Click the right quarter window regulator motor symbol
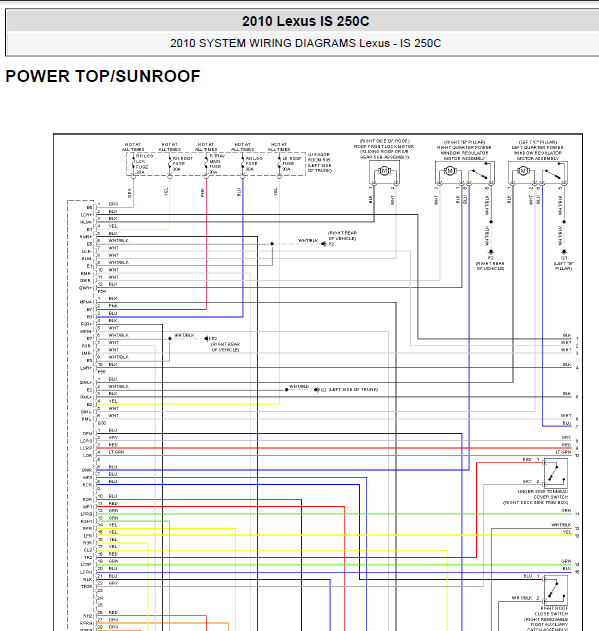The image size is (599, 631). tap(450, 171)
